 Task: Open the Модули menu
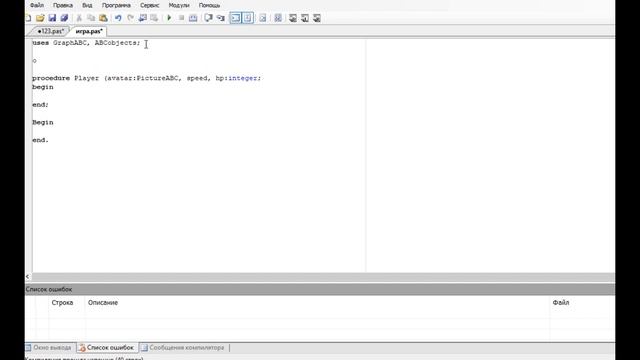179,5
